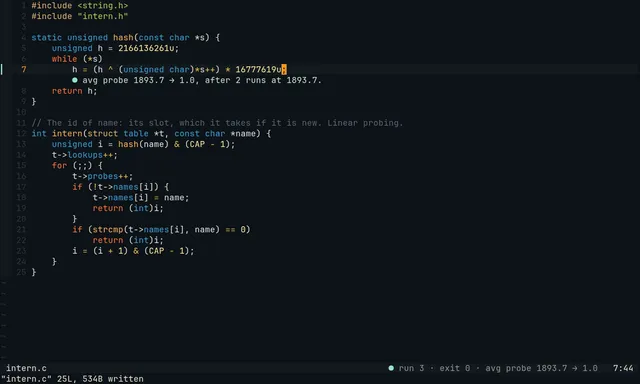Click the green run-status dot in statusline
Screen dimensions: 640x384
coord(391,368)
